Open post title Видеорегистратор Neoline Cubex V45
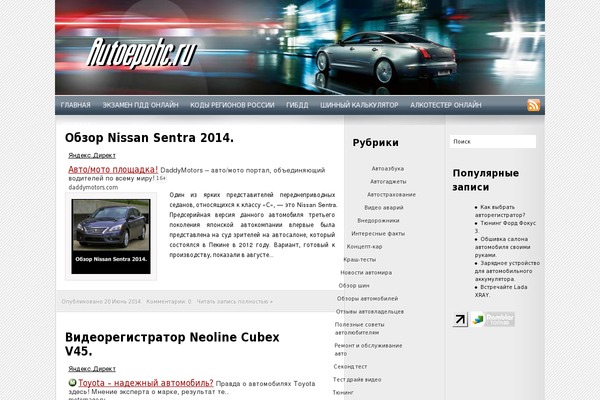 point(172,344)
